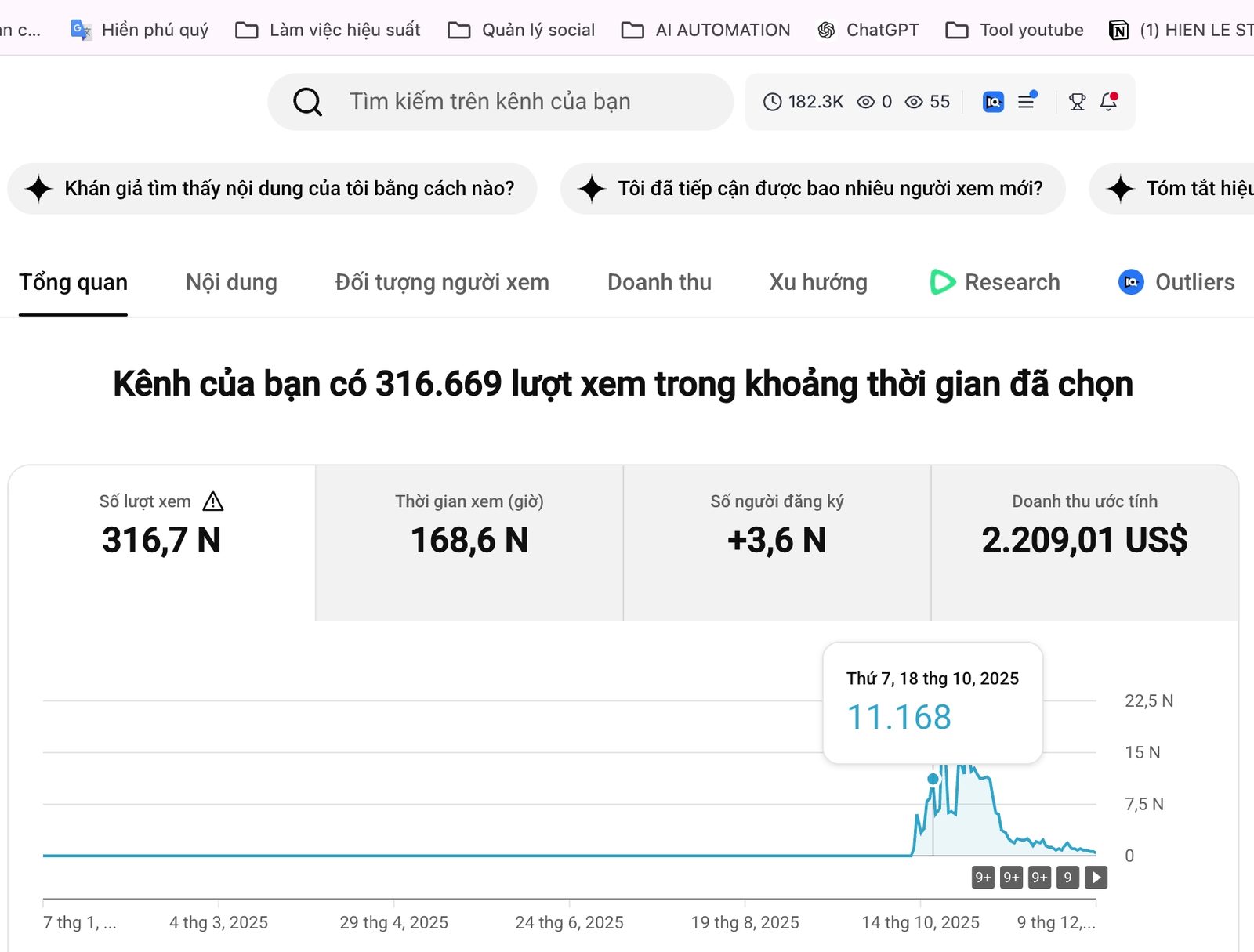Select the Thời gian xem (giờ) card
The width and height of the screenshot is (1254, 952).
point(469,543)
